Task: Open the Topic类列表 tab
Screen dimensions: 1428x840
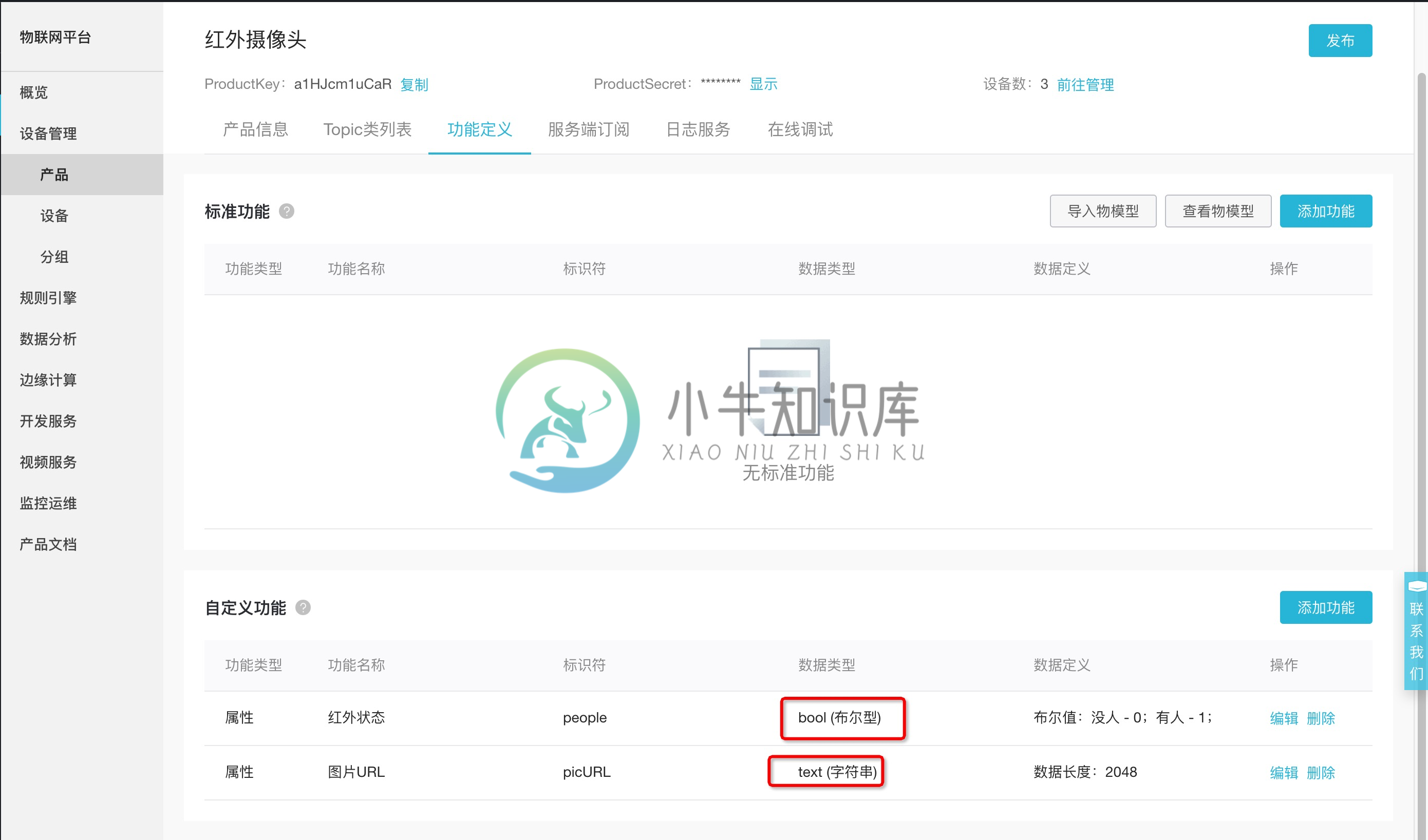Action: tap(367, 129)
